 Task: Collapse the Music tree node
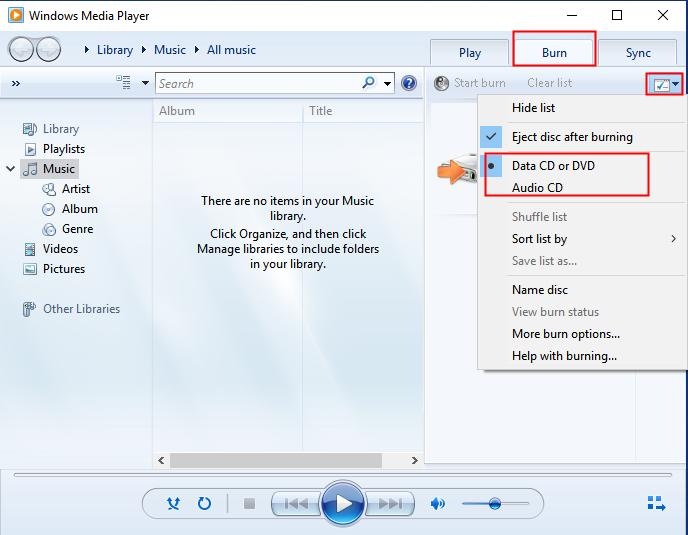[x=11, y=169]
